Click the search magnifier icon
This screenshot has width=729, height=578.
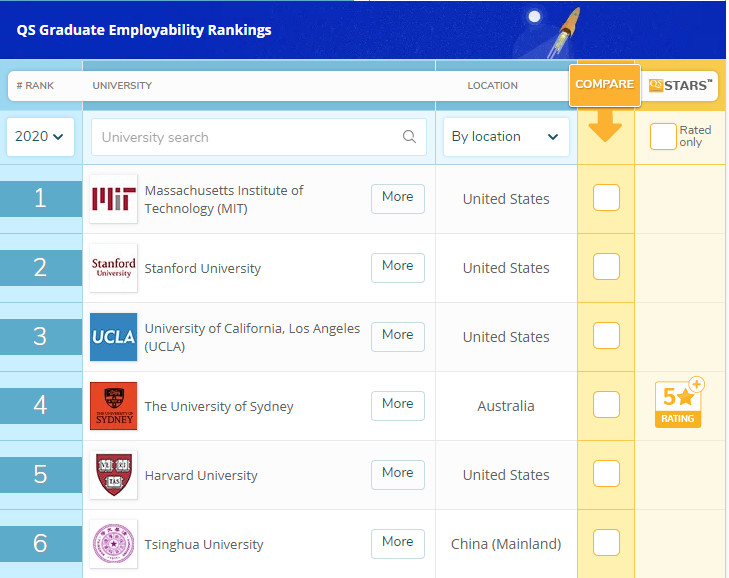[x=409, y=137]
